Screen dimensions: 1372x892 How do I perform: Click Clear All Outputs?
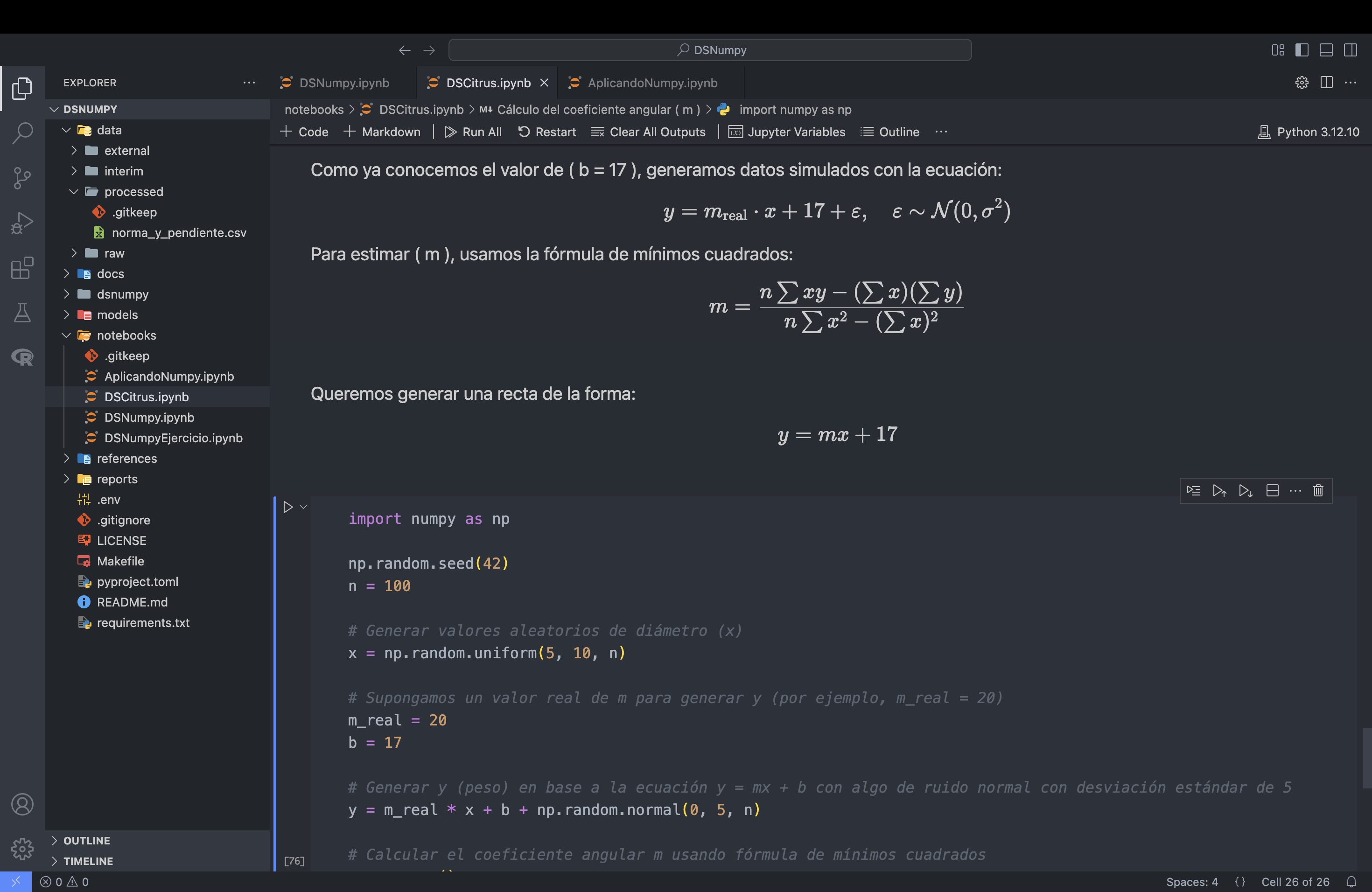click(x=649, y=132)
